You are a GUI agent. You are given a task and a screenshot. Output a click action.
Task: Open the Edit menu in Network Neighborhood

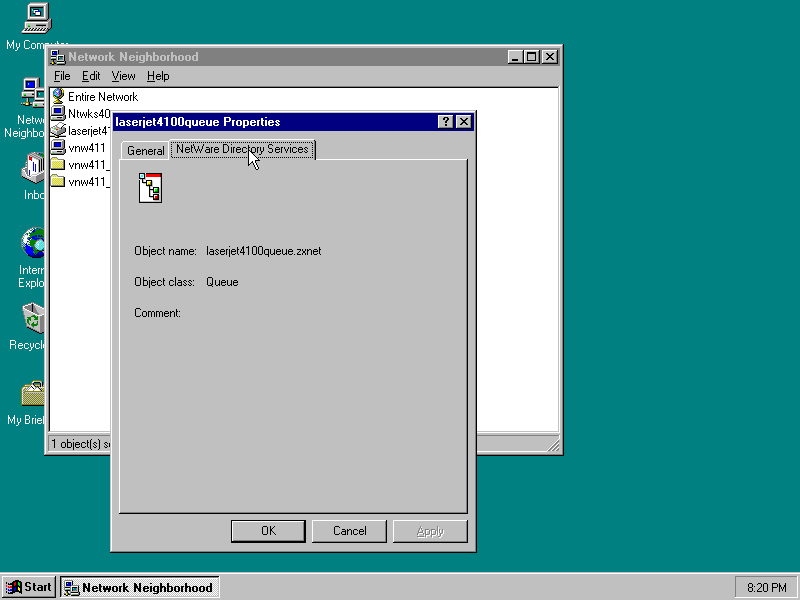click(x=91, y=76)
